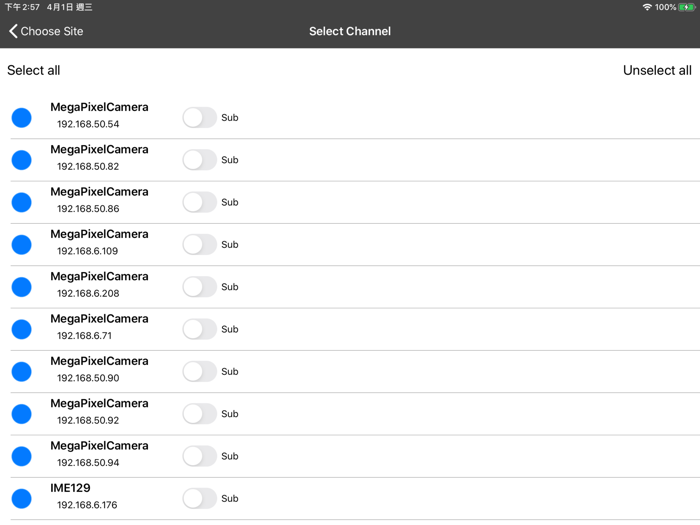Image resolution: width=700 pixels, height=525 pixels.
Task: Deselect blue circle for camera 192.168.50.90
Action: [21, 372]
